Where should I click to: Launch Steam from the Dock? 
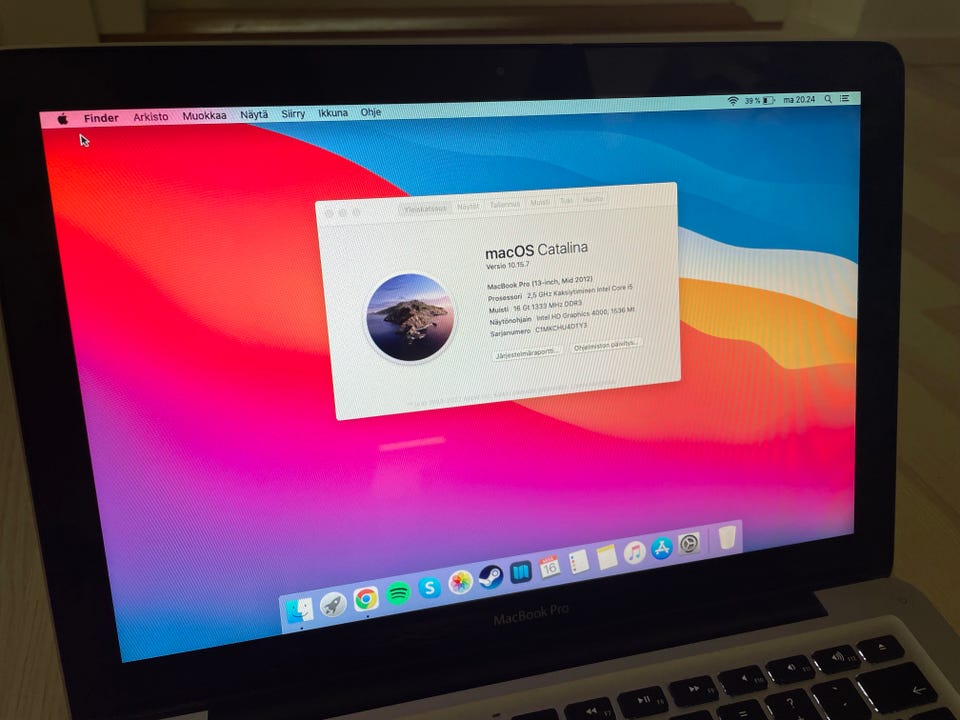pos(490,577)
